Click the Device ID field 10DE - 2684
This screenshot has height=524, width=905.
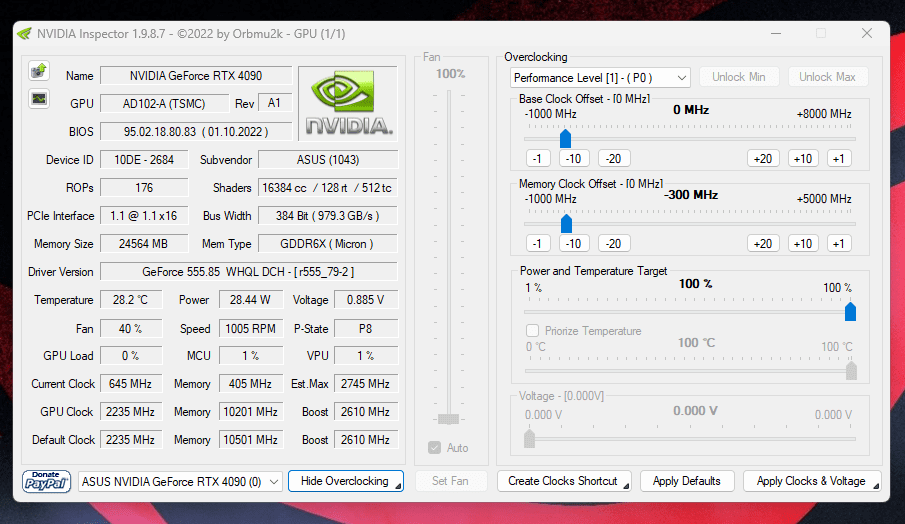[x=144, y=160]
